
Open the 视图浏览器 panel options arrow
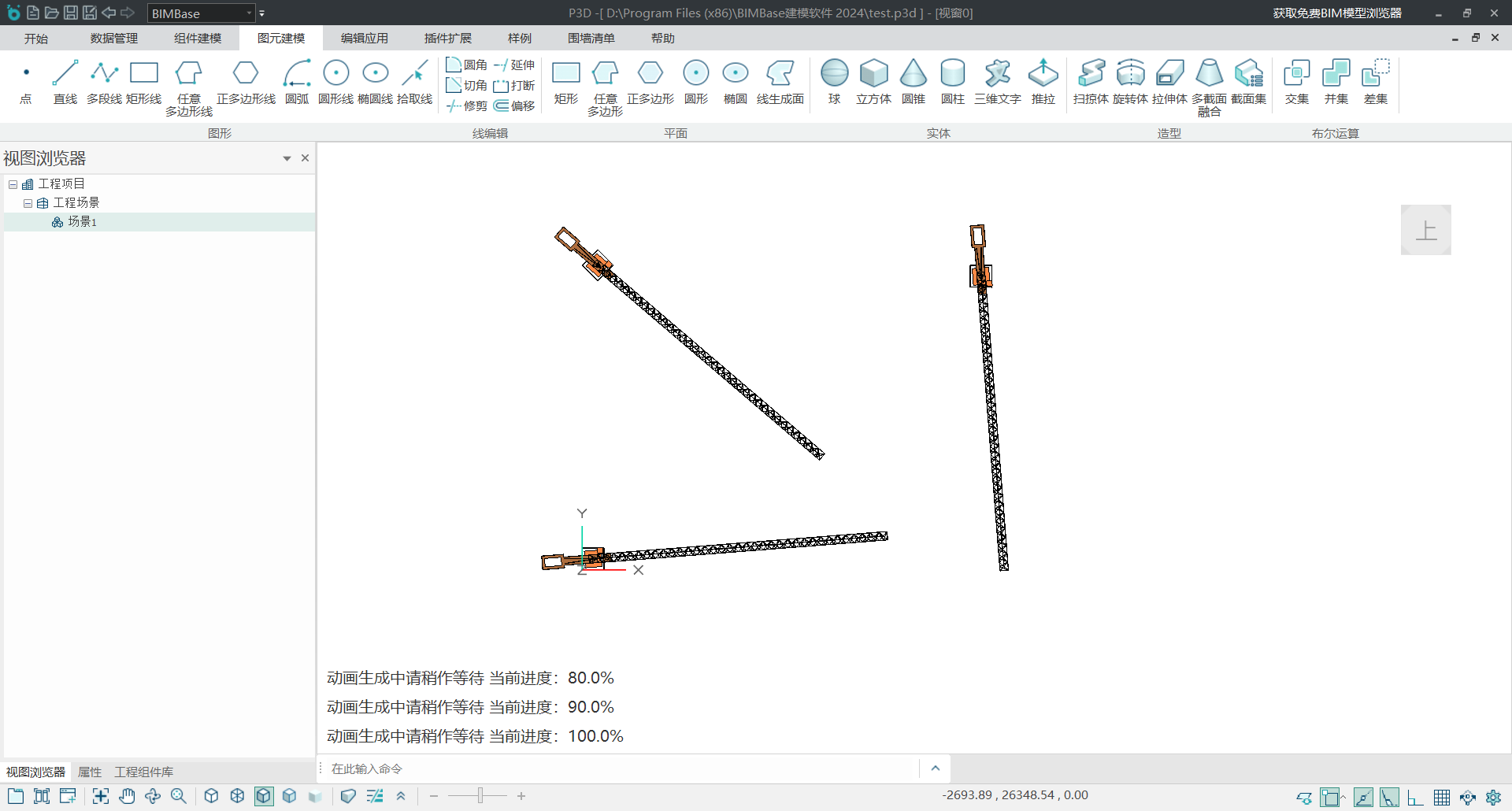tap(287, 158)
